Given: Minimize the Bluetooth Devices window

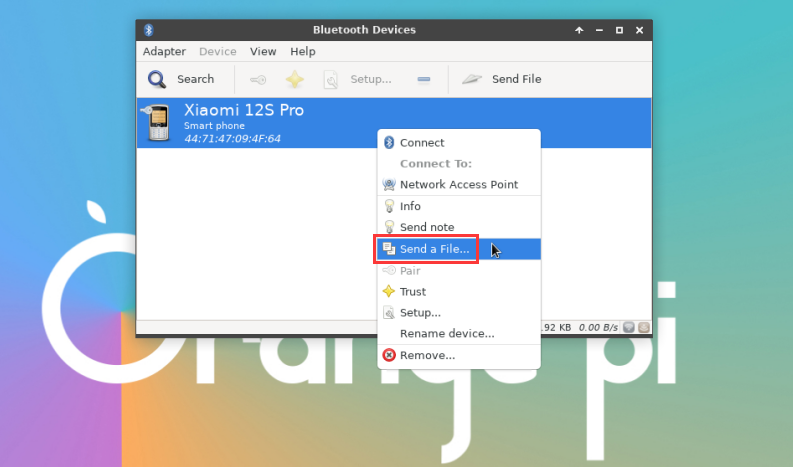Looking at the screenshot, I should (599, 30).
